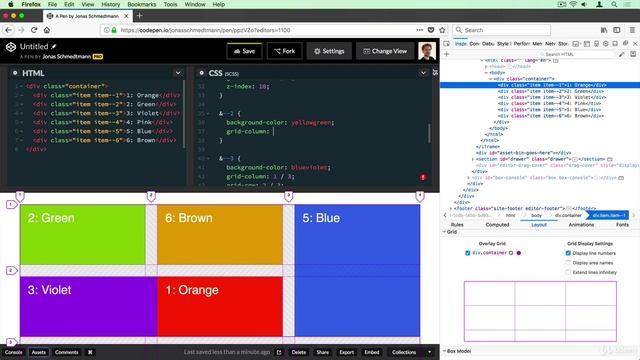The width and height of the screenshot is (640, 360).
Task: Open macOS Spotlight search icon
Action: [x=614, y=4]
